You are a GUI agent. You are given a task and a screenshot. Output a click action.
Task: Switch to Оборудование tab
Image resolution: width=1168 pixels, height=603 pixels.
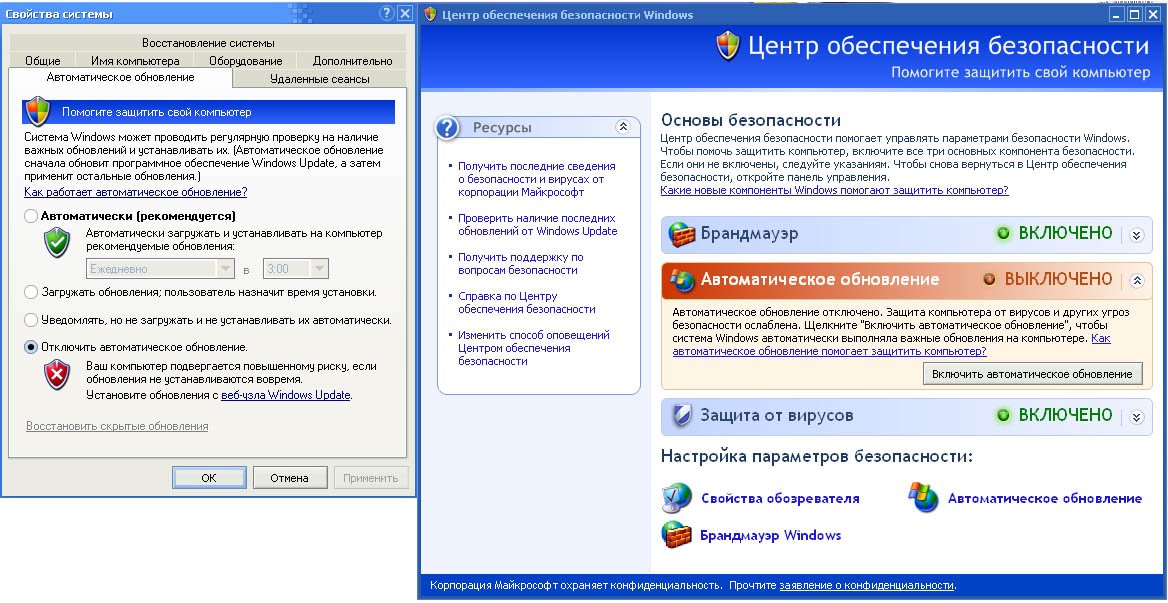pyautogui.click(x=246, y=61)
